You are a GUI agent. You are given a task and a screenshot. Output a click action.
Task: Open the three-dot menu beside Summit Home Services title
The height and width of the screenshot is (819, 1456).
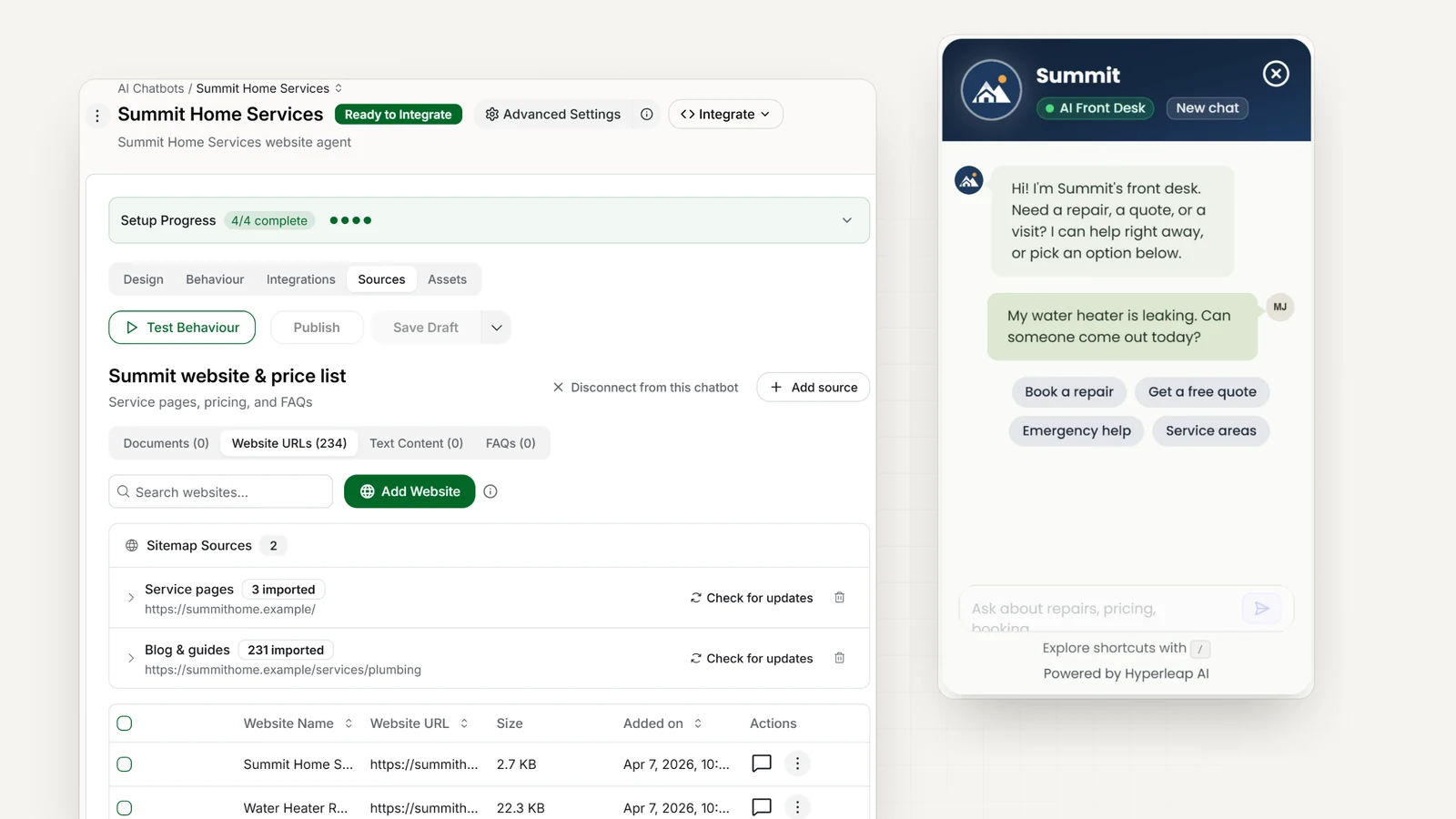(97, 116)
